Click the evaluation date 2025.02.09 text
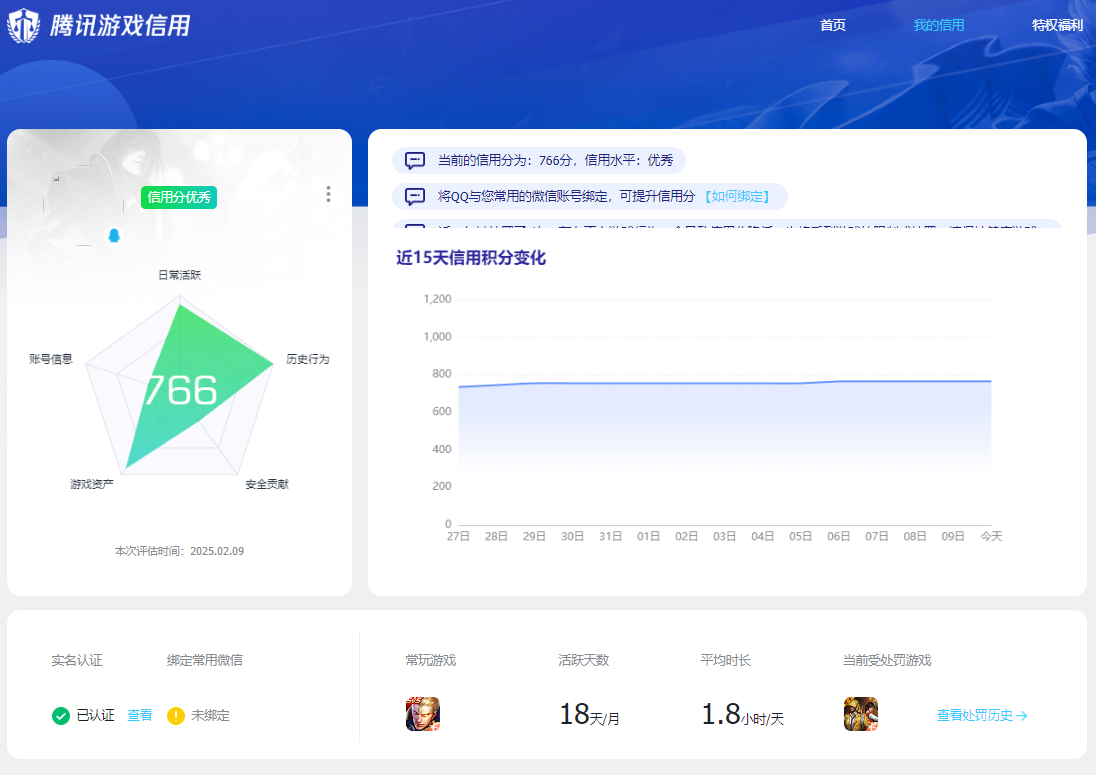This screenshot has height=775, width=1096. coord(217,551)
